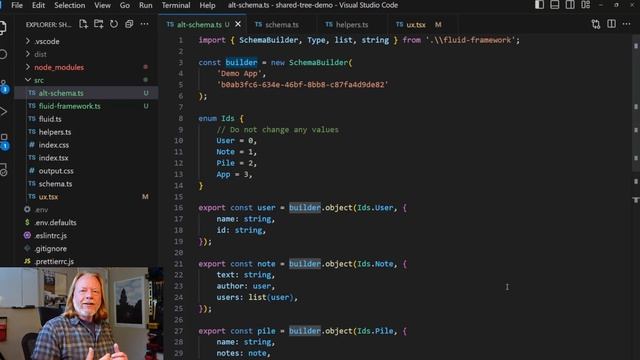640x360 pixels.
Task: Open Customize Layout icon in title bar
Action: coord(586,5)
